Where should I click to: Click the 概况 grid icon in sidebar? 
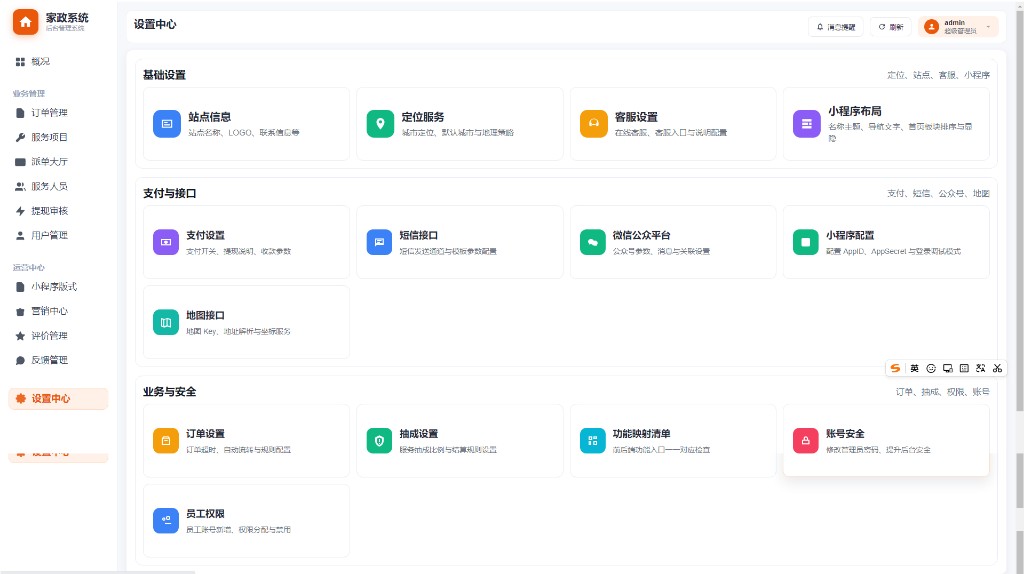coord(20,62)
